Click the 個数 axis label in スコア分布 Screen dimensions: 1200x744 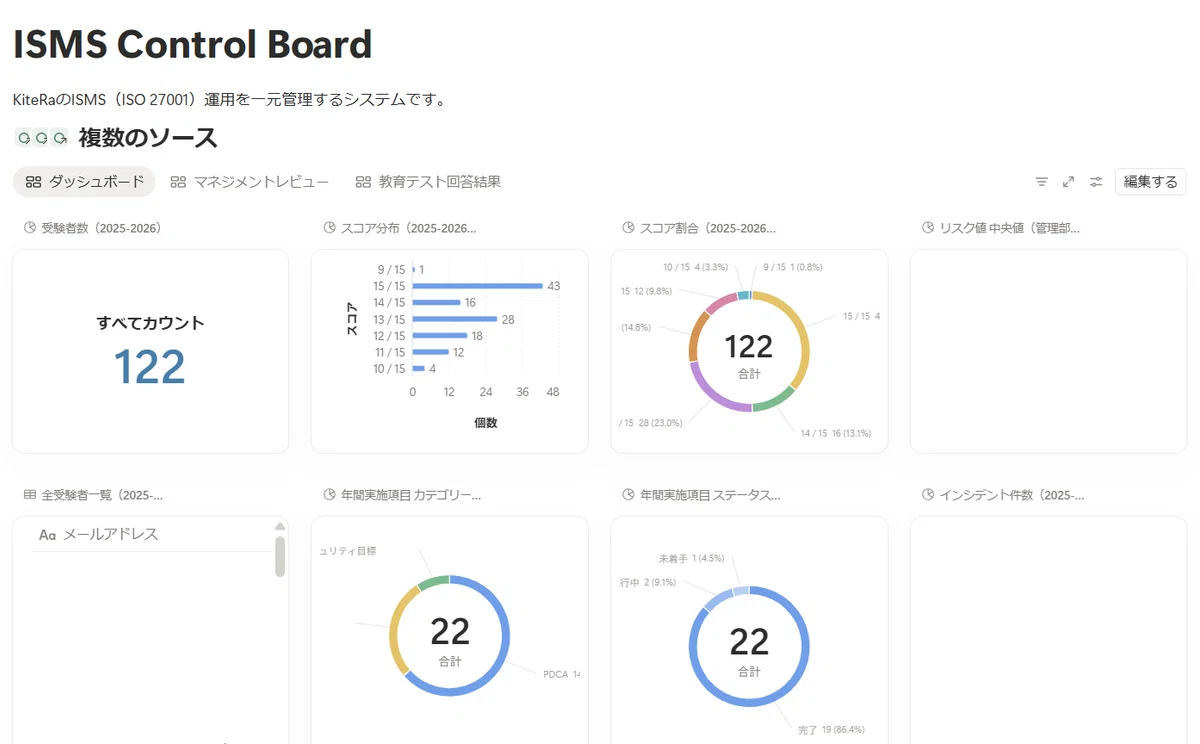(486, 423)
